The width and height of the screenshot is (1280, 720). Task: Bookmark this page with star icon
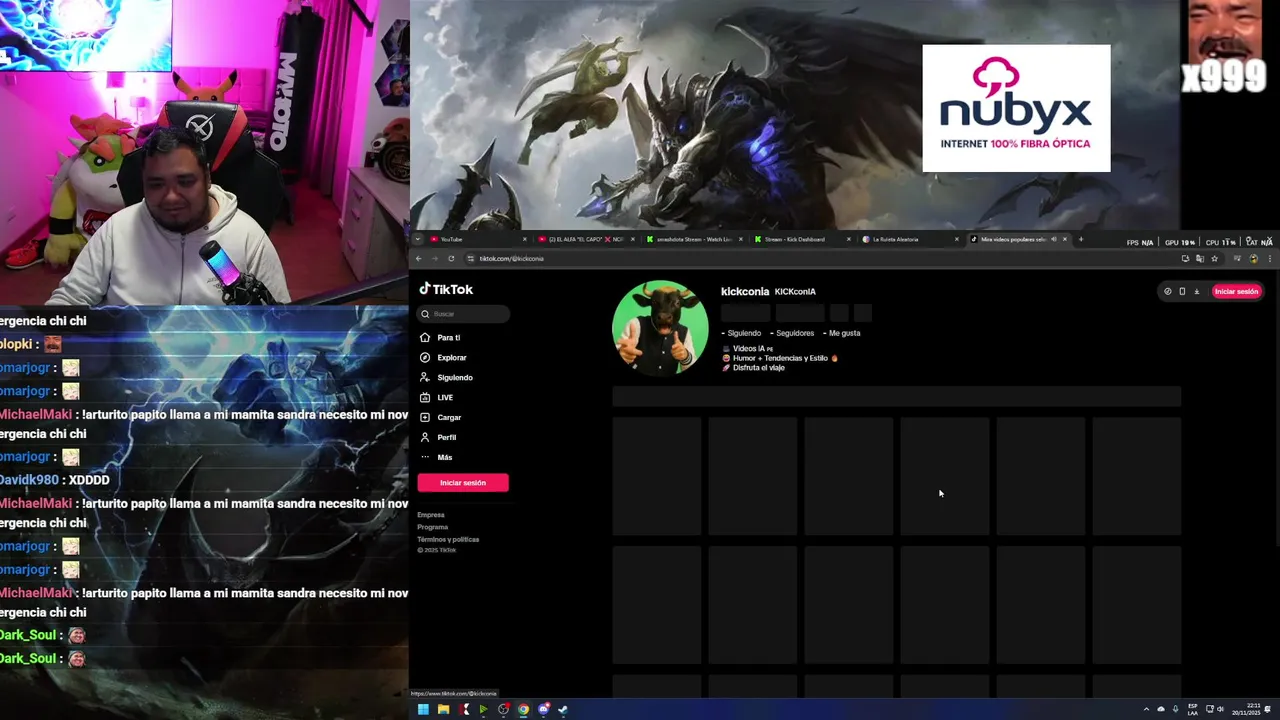(1214, 259)
